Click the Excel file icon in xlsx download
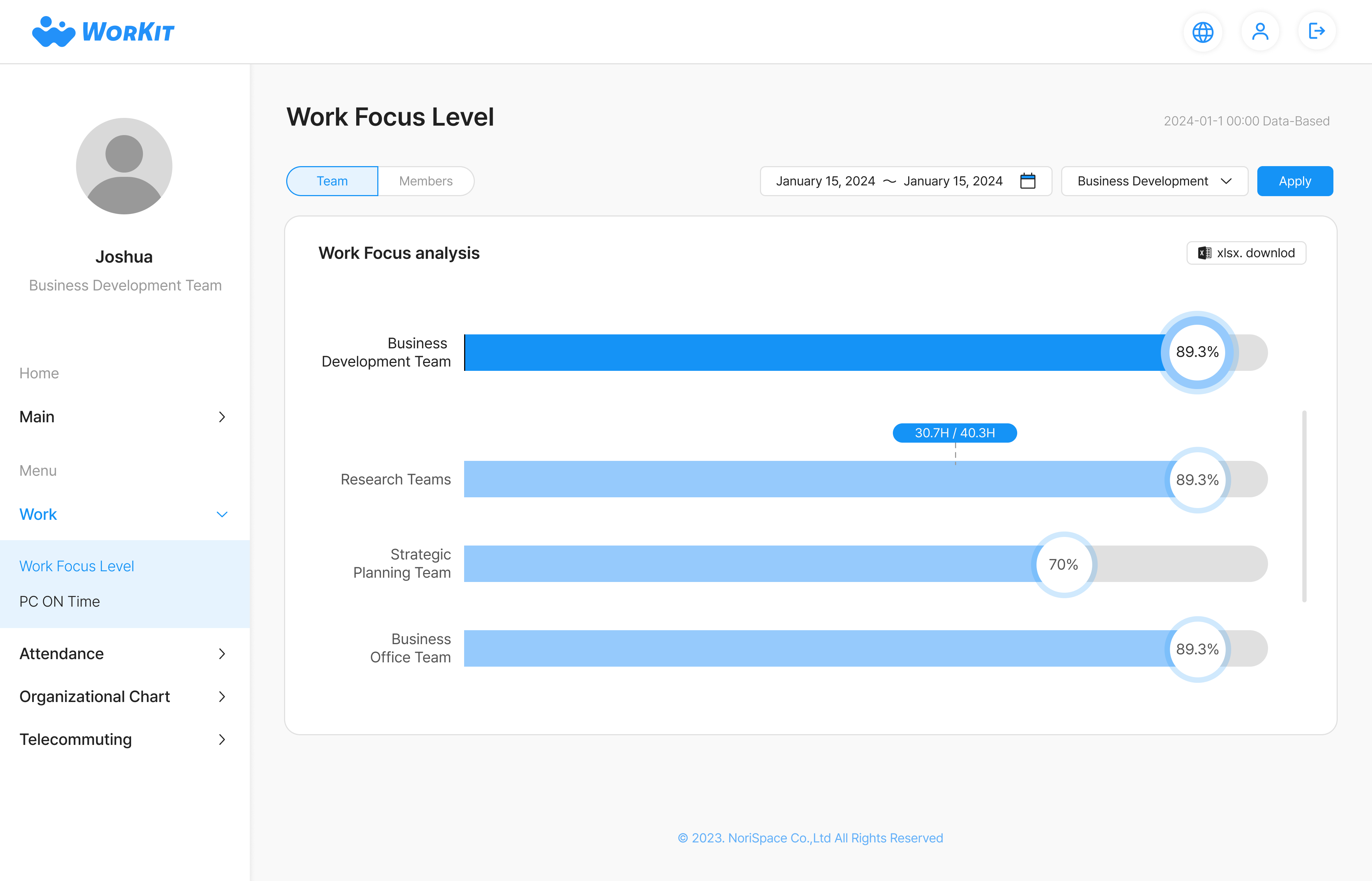Image resolution: width=1372 pixels, height=881 pixels. tap(1204, 253)
